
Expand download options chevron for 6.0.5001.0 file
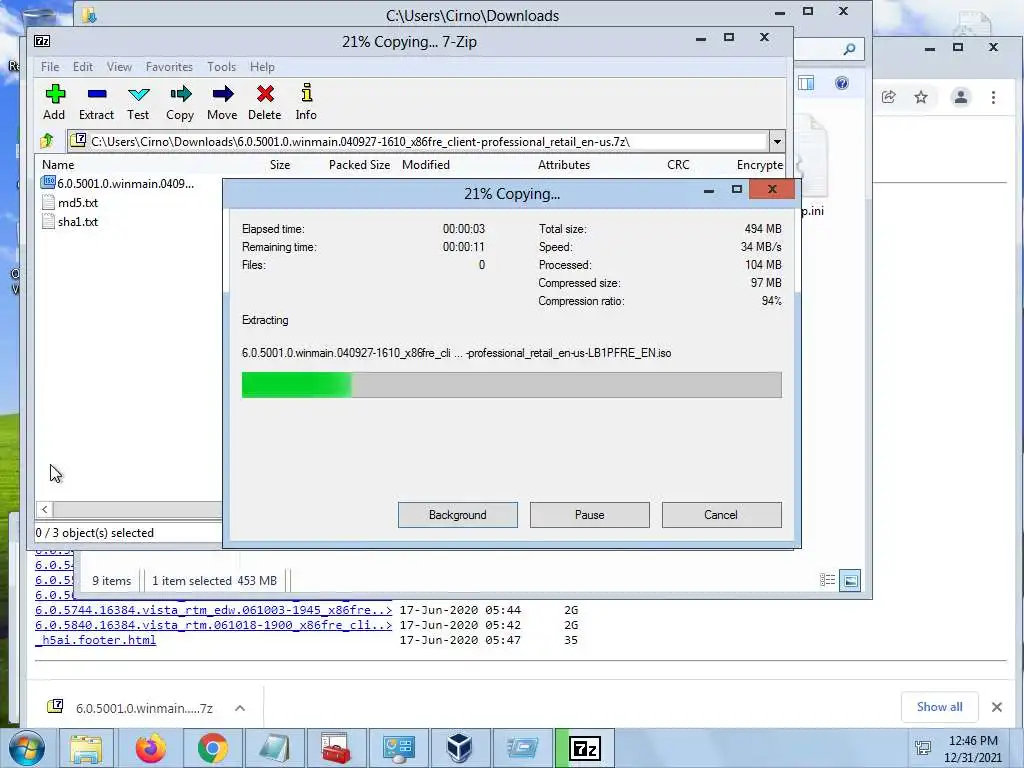(x=240, y=708)
